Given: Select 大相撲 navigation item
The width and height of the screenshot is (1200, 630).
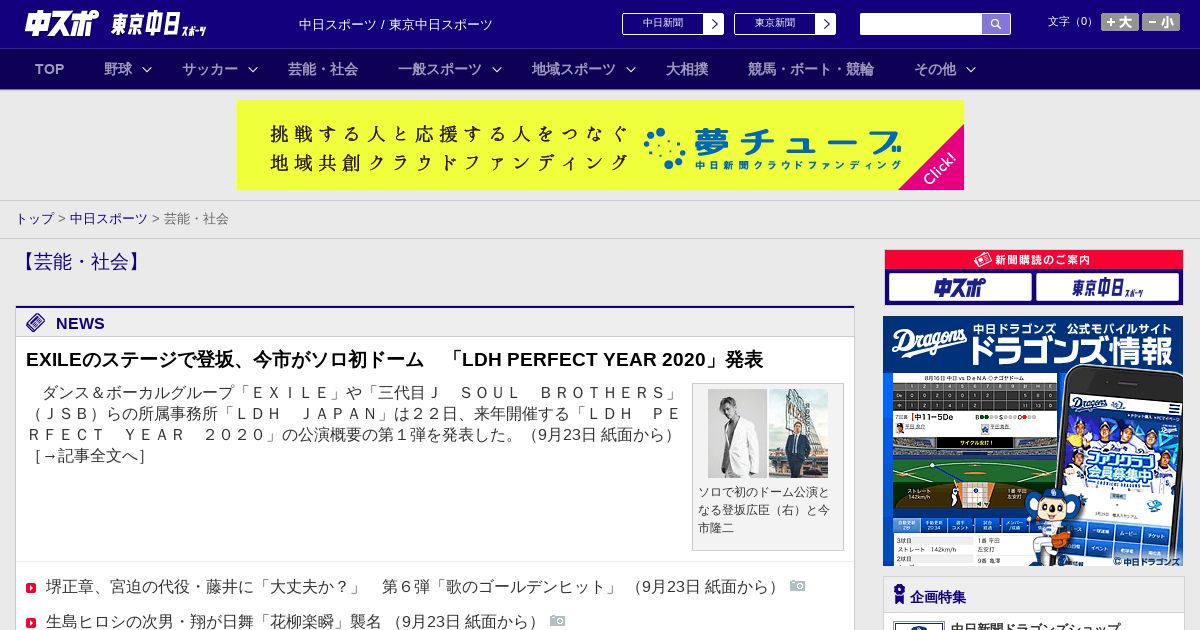Looking at the screenshot, I should click(x=687, y=69).
